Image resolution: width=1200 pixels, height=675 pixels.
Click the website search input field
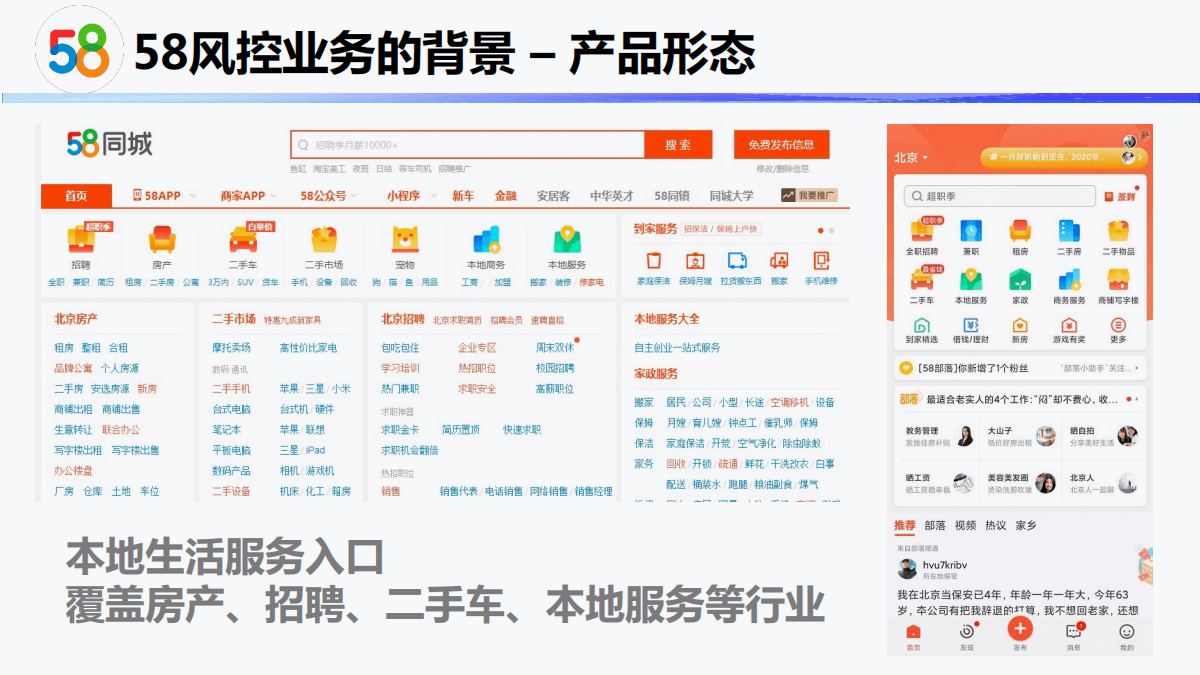coord(468,145)
